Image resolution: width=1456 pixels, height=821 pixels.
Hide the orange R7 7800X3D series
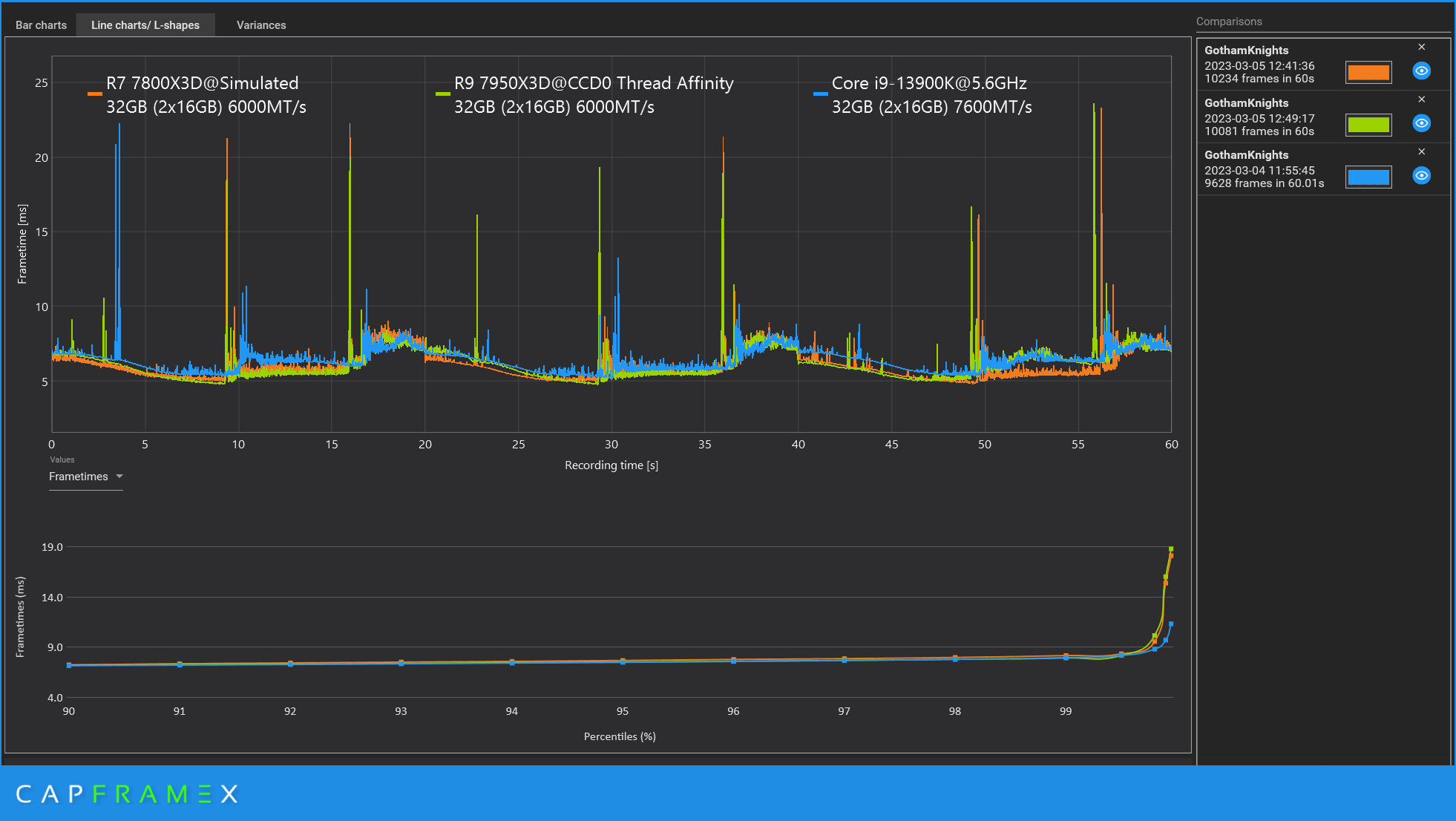pos(1421,71)
